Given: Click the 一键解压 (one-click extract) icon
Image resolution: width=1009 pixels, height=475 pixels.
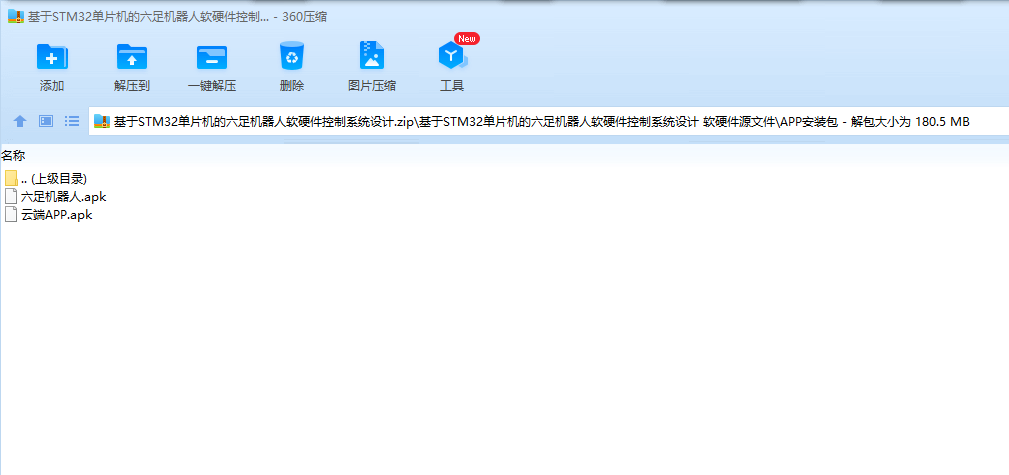Looking at the screenshot, I should pos(212,57).
